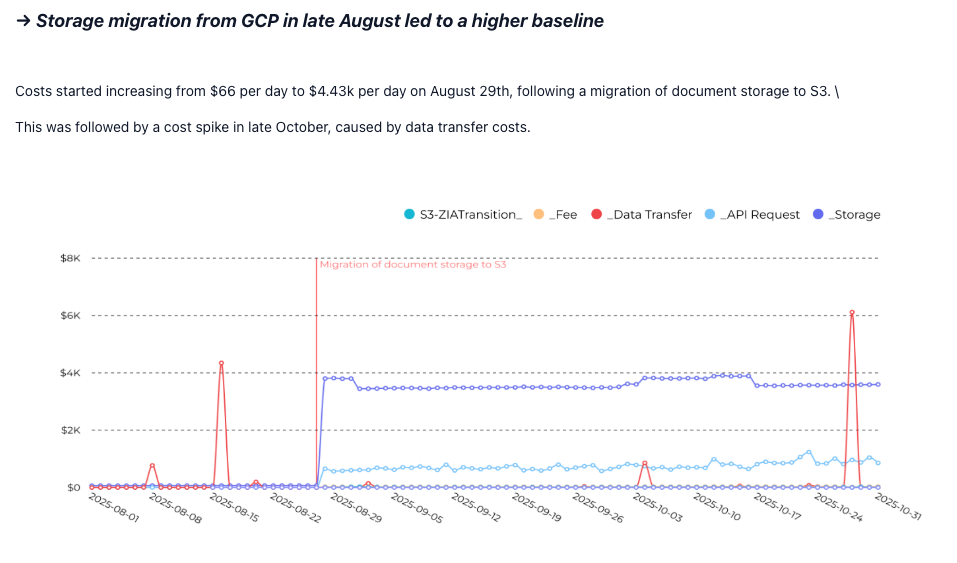Screen dimensions: 957x563
Task: Click the arrow before the "Storage migration" heading
Action: click(23, 21)
